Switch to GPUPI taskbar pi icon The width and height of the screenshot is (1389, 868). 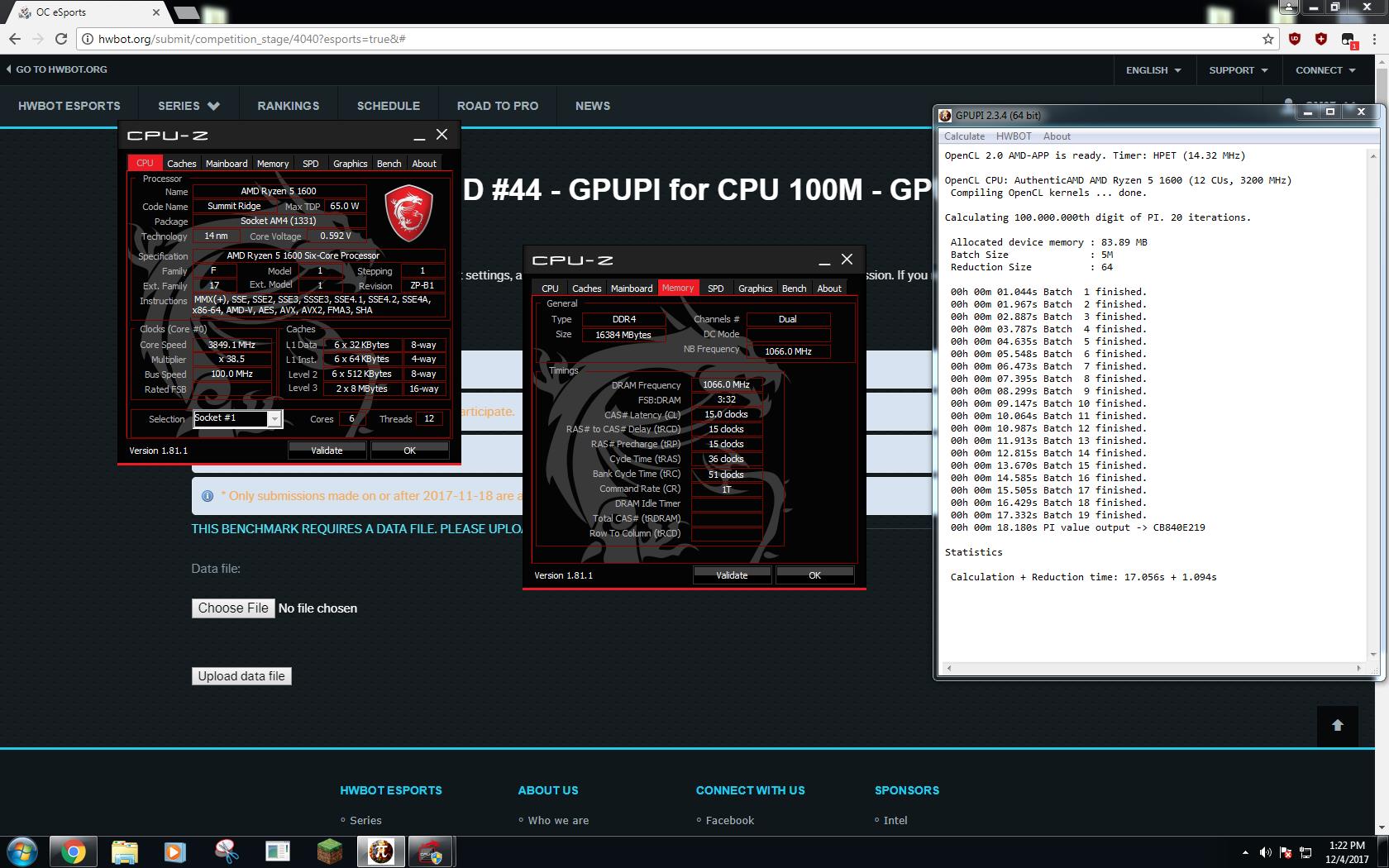tap(380, 851)
